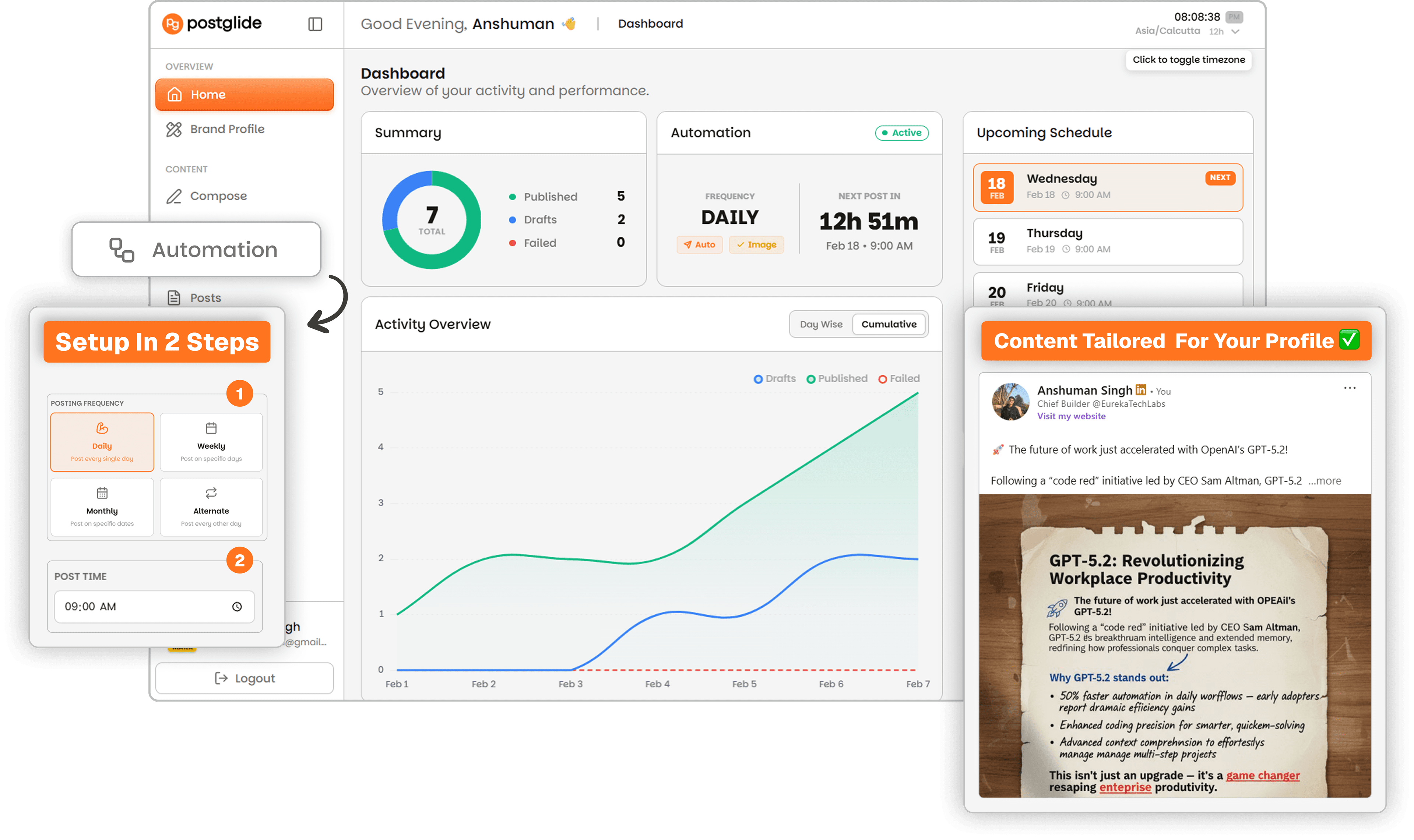Select the Thursday Feb 19 schedule card
The width and height of the screenshot is (1414, 840).
coord(1108,242)
